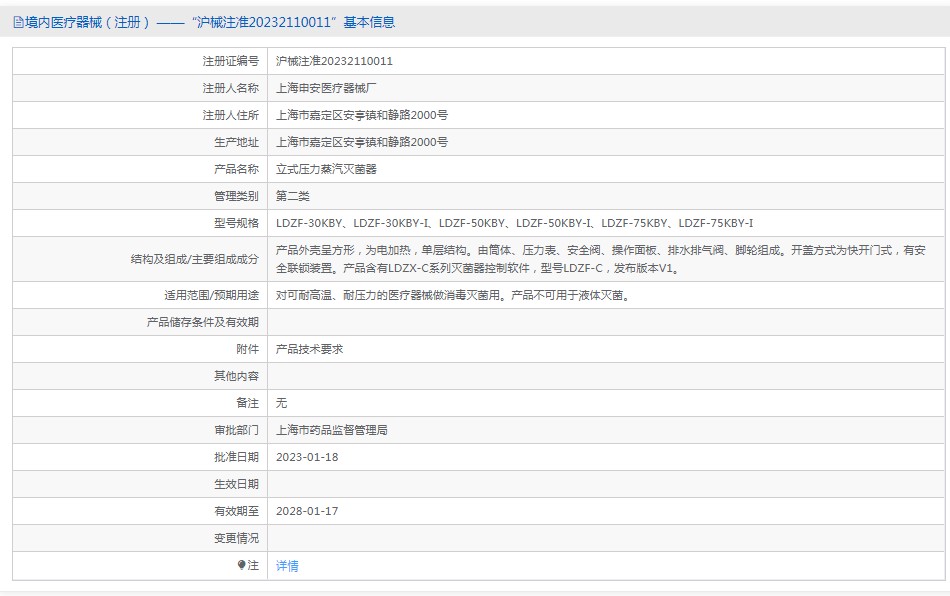This screenshot has width=950, height=596.
Task: Click the remark value 无
Action: (281, 403)
